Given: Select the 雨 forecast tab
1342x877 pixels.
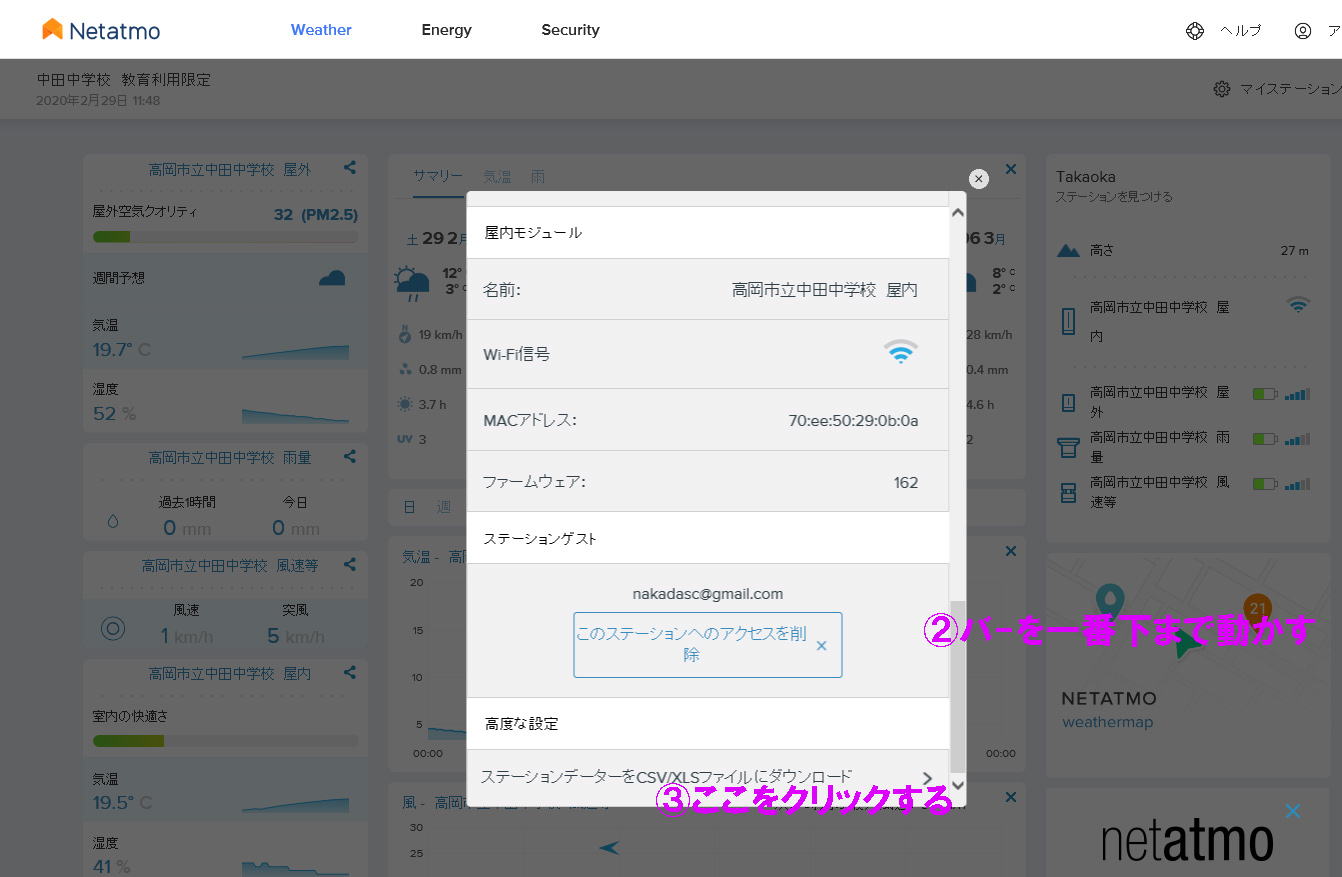Looking at the screenshot, I should 538,176.
